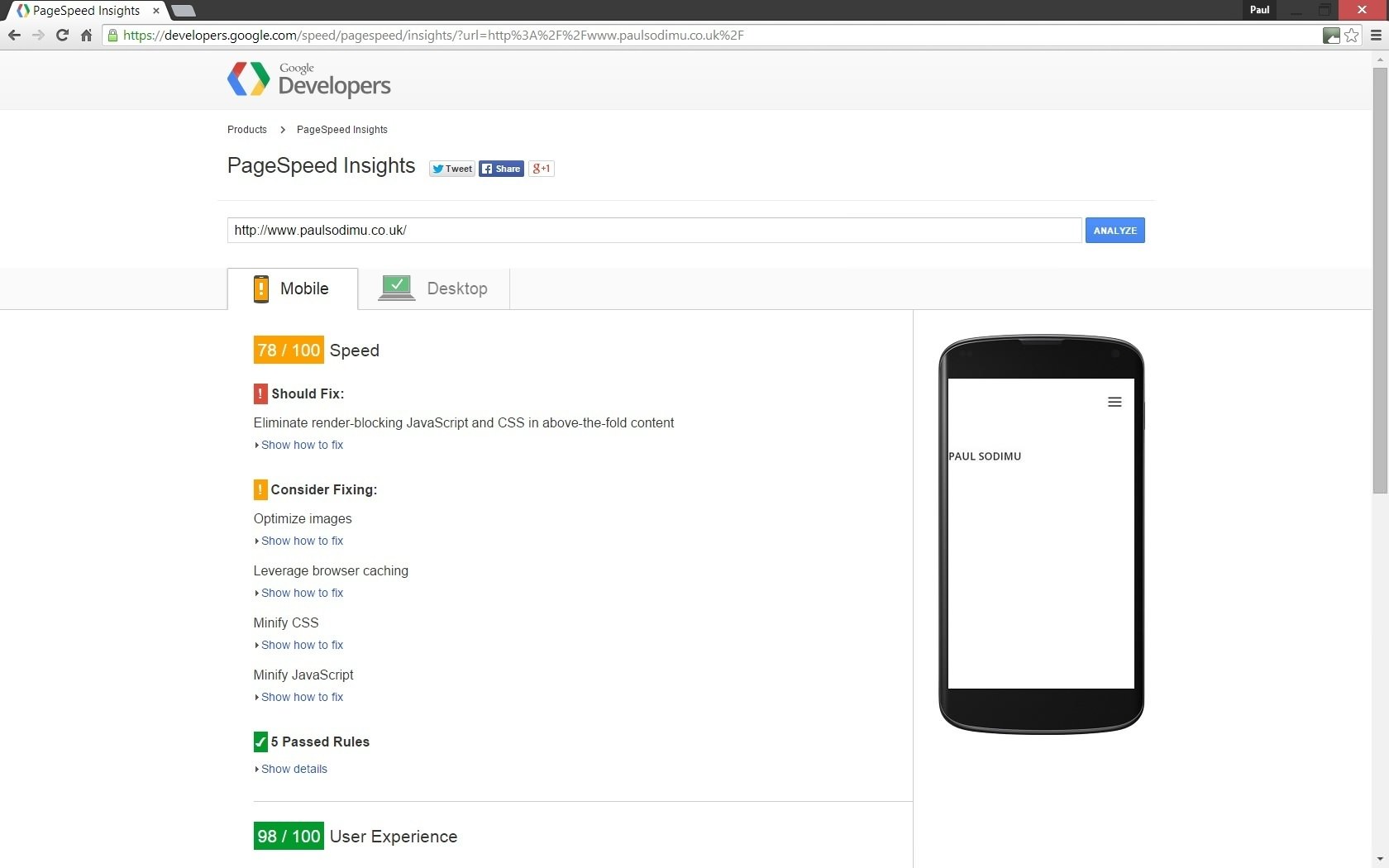Click the browser back arrow
This screenshot has width=1389, height=868.
coord(14,36)
